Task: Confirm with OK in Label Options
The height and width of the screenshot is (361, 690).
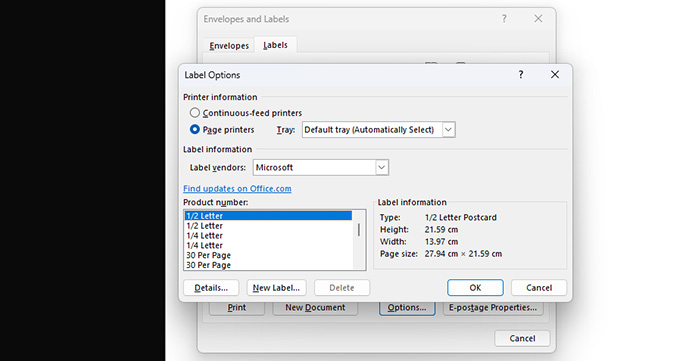Action: (475, 288)
